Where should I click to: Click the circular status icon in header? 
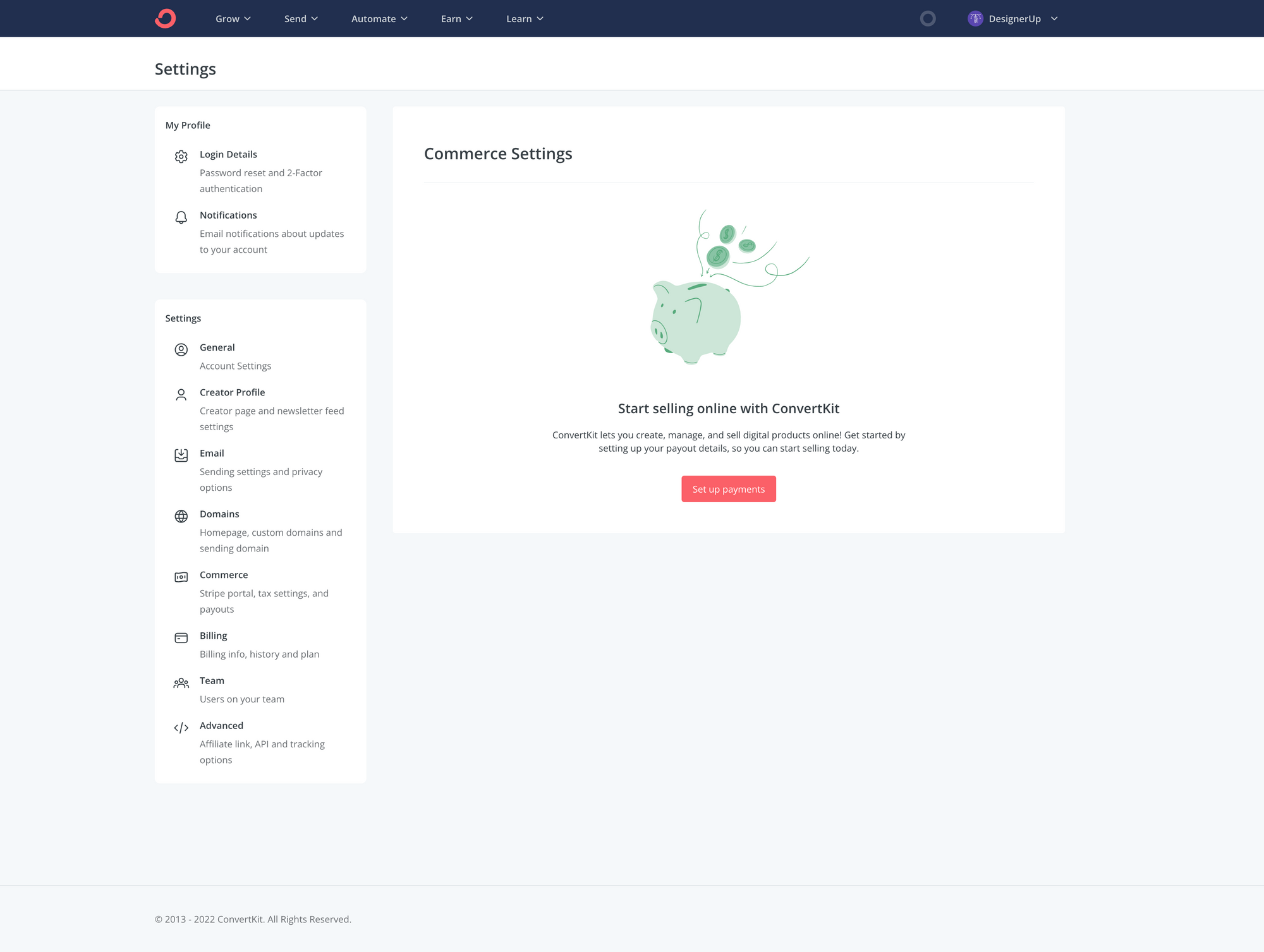[x=928, y=18]
